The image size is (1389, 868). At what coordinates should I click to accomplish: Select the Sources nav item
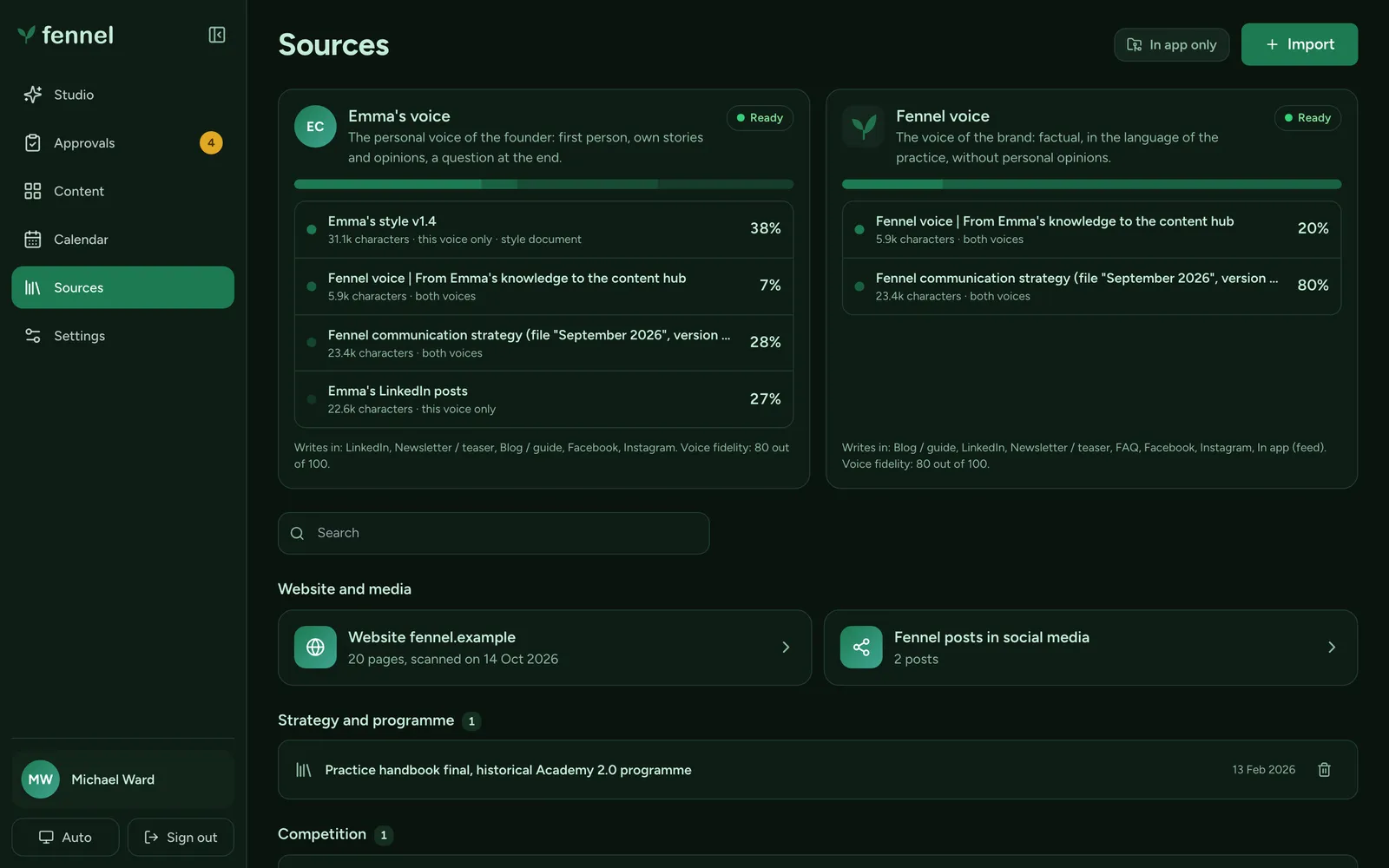pyautogui.click(x=122, y=287)
